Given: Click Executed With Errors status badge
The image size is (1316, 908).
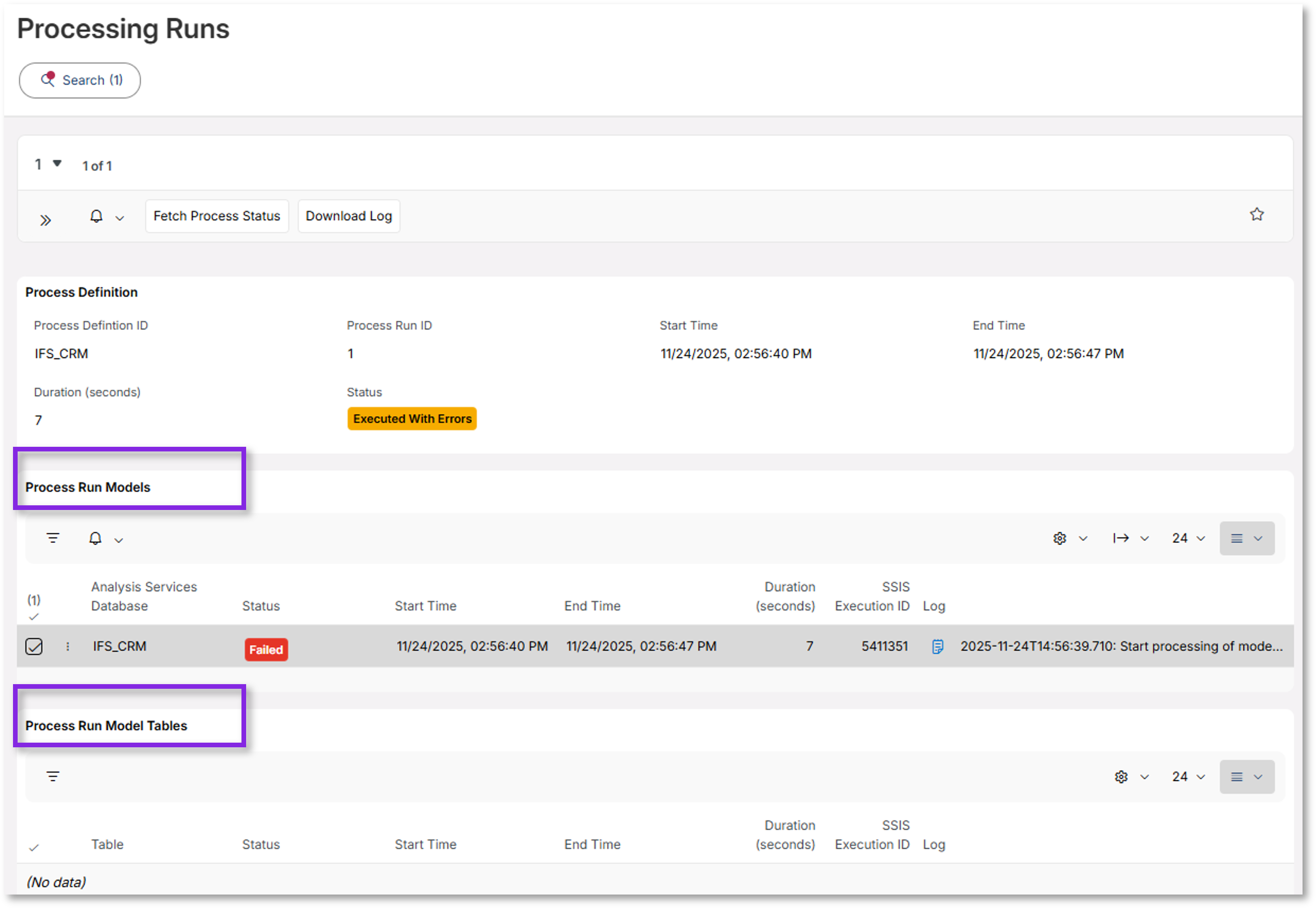Looking at the screenshot, I should [x=412, y=419].
